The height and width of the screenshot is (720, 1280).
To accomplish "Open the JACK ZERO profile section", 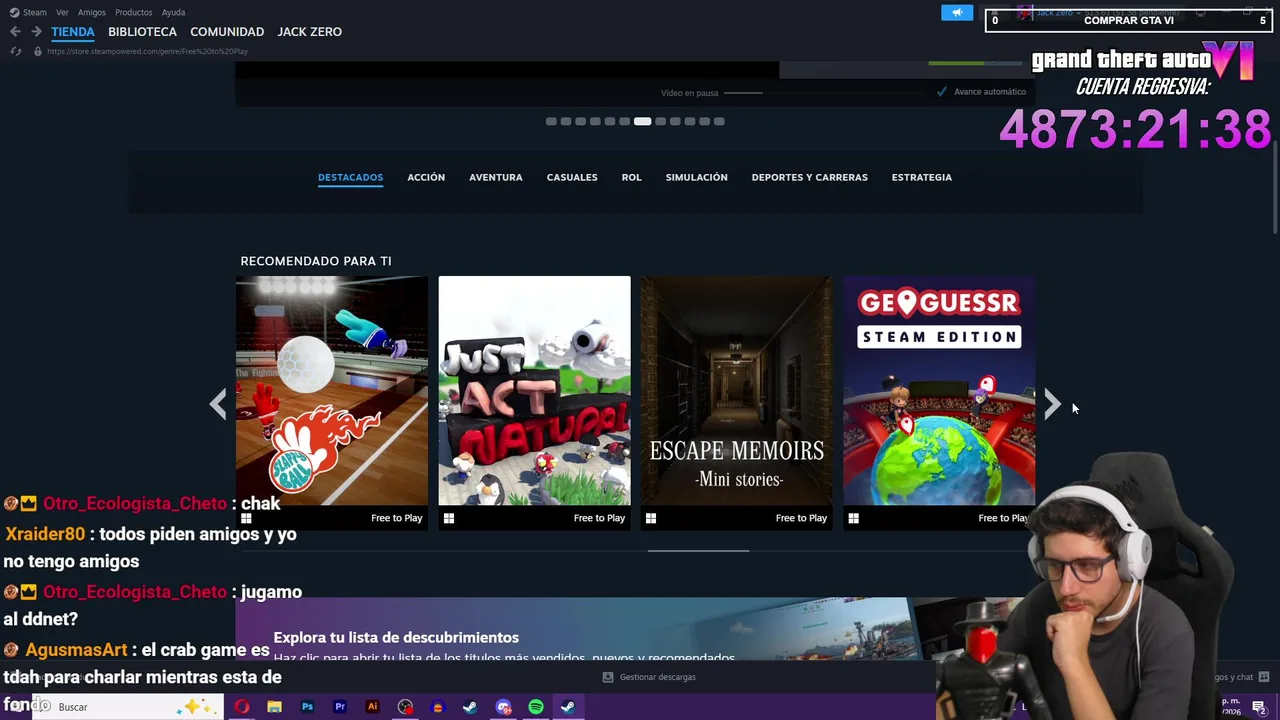I will (x=309, y=32).
